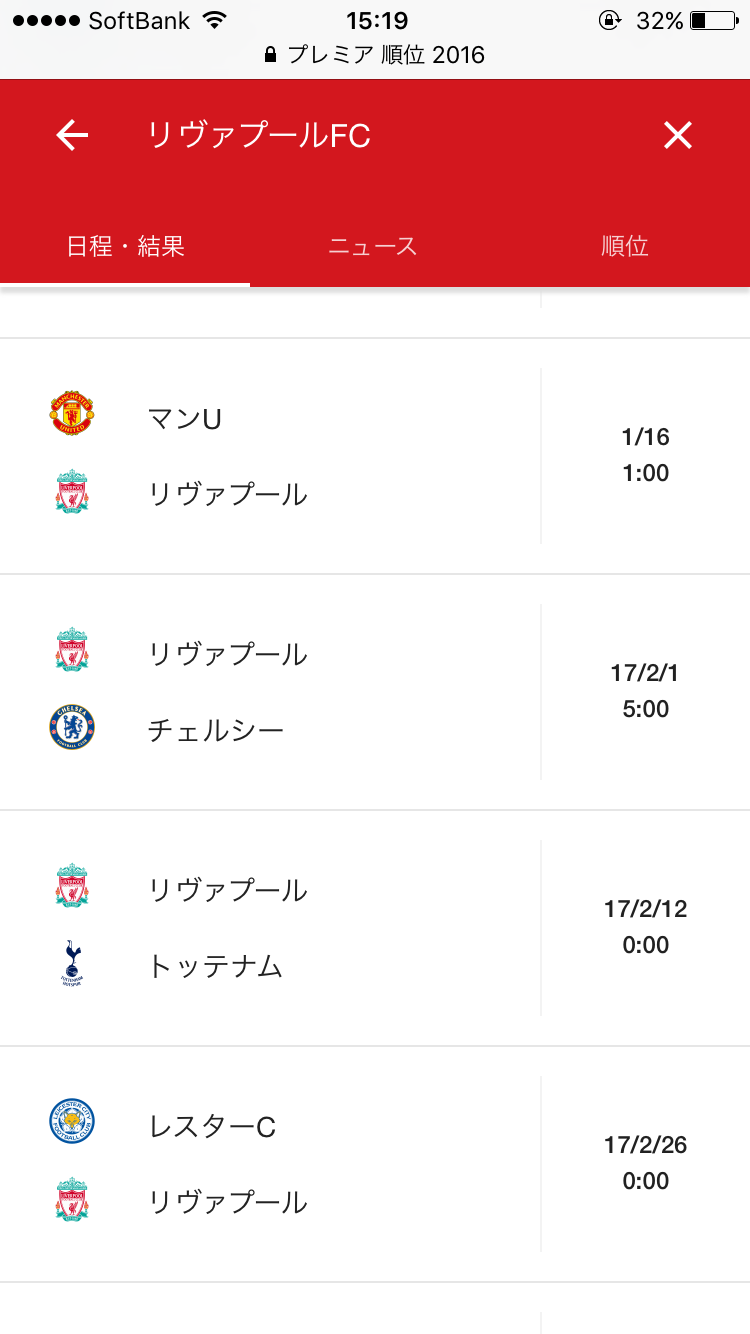Image resolution: width=750 pixels, height=1334 pixels.
Task: Tap the Manchester United crest
Action: [x=72, y=414]
